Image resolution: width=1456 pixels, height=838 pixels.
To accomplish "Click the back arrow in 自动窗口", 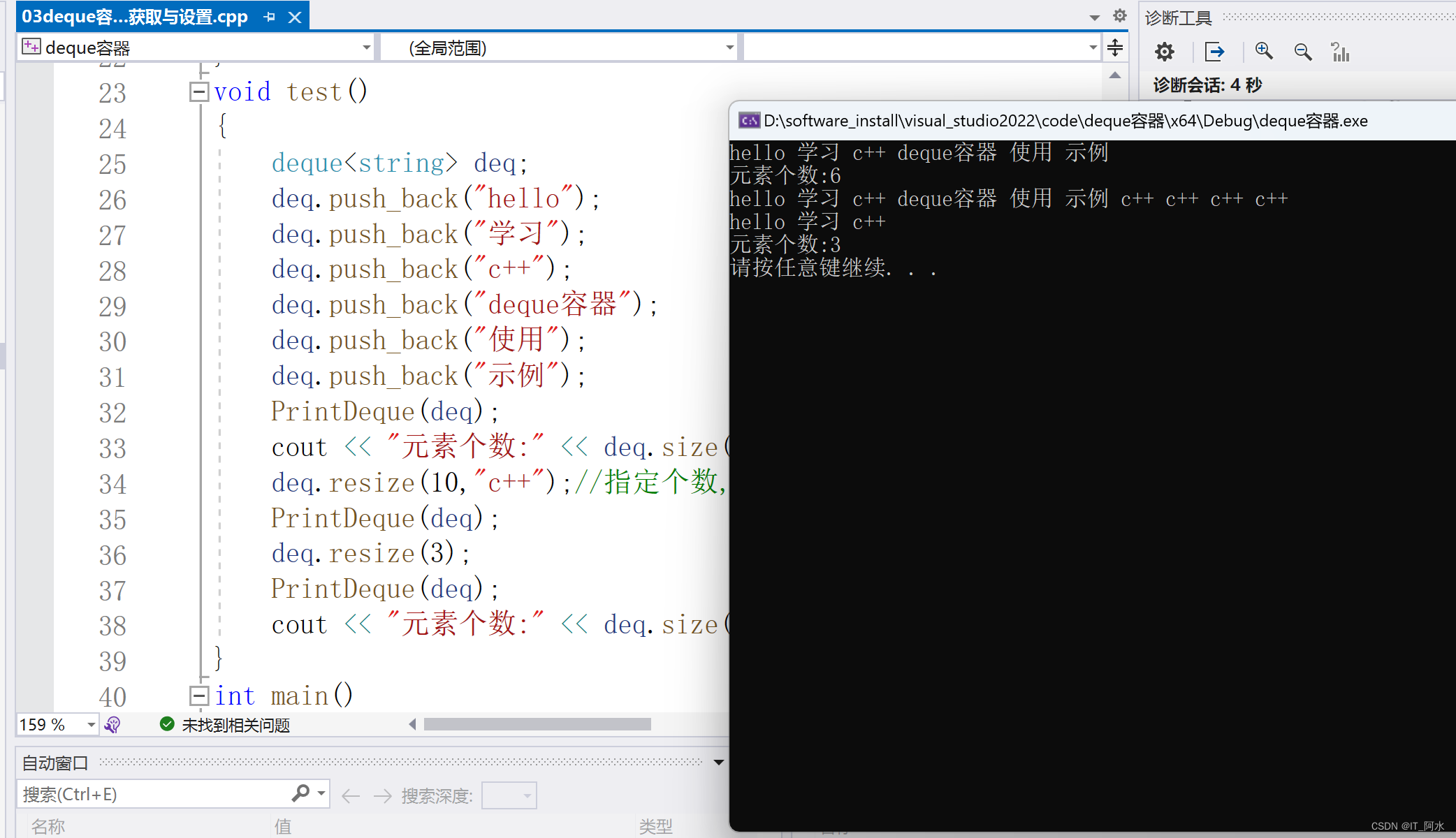I will pyautogui.click(x=351, y=795).
